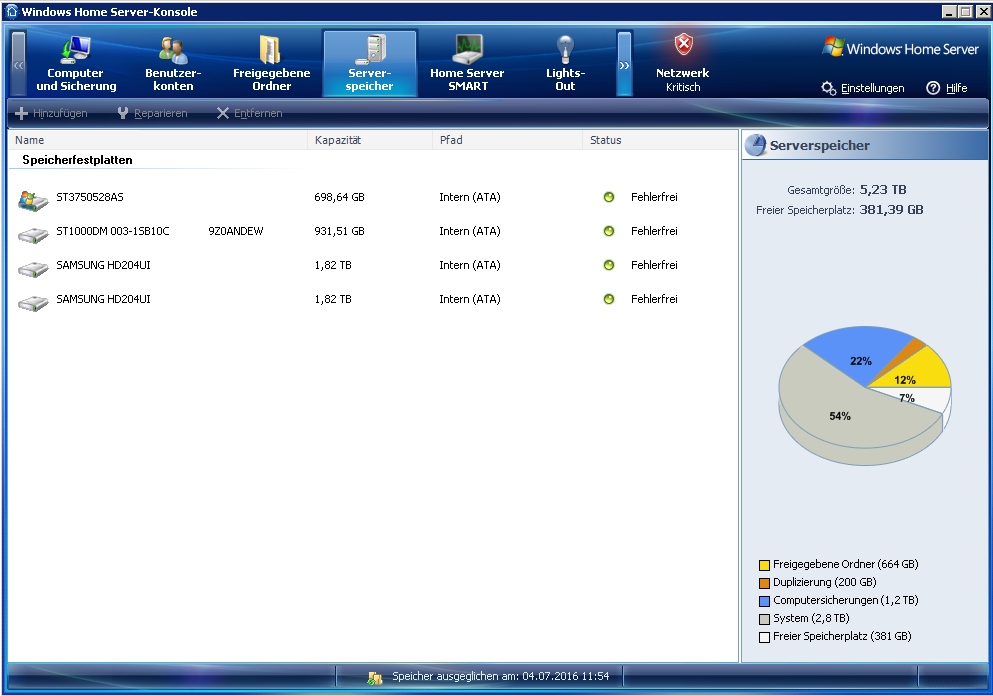This screenshot has width=993, height=696.
Task: Click Hinzufügen toolbar button
Action: point(51,113)
